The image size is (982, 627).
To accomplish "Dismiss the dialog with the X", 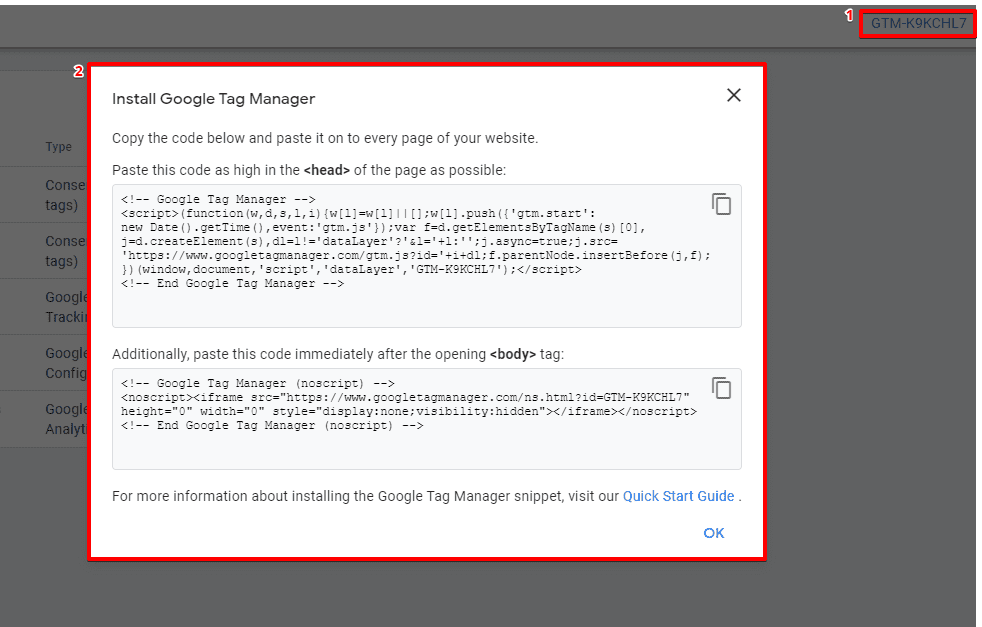I will click(x=734, y=95).
